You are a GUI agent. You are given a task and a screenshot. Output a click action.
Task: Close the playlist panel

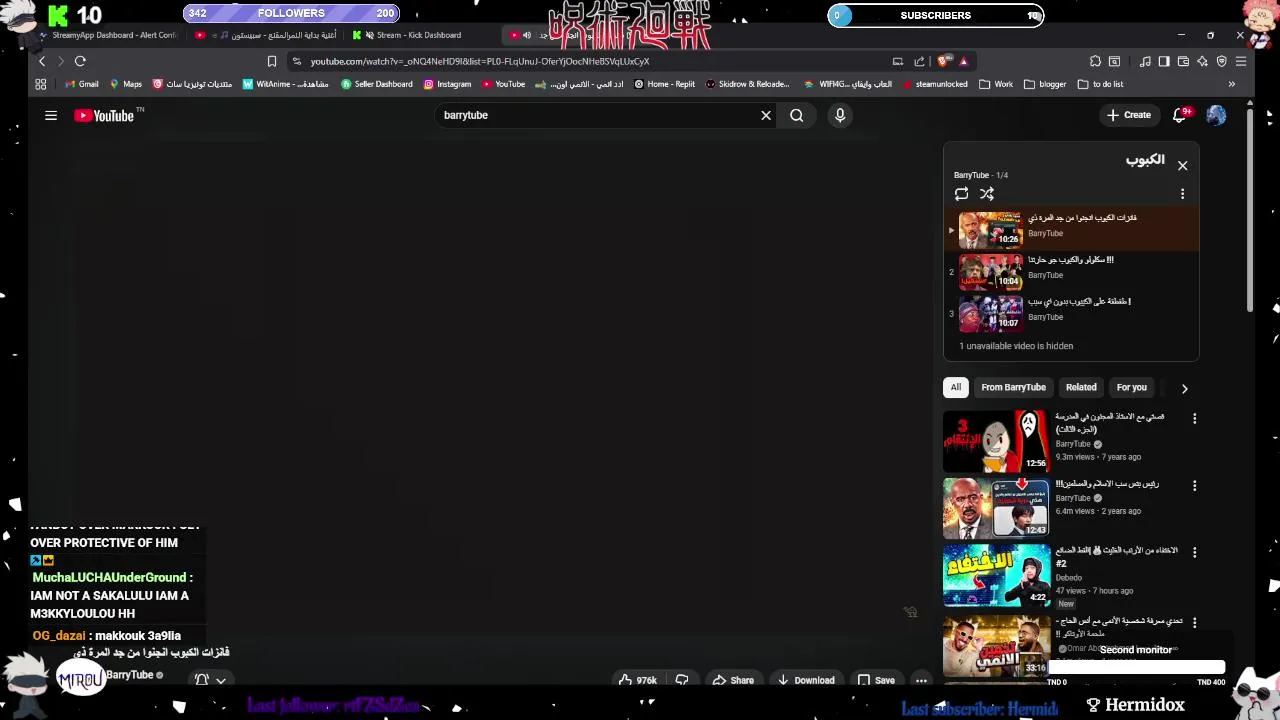tap(1182, 165)
